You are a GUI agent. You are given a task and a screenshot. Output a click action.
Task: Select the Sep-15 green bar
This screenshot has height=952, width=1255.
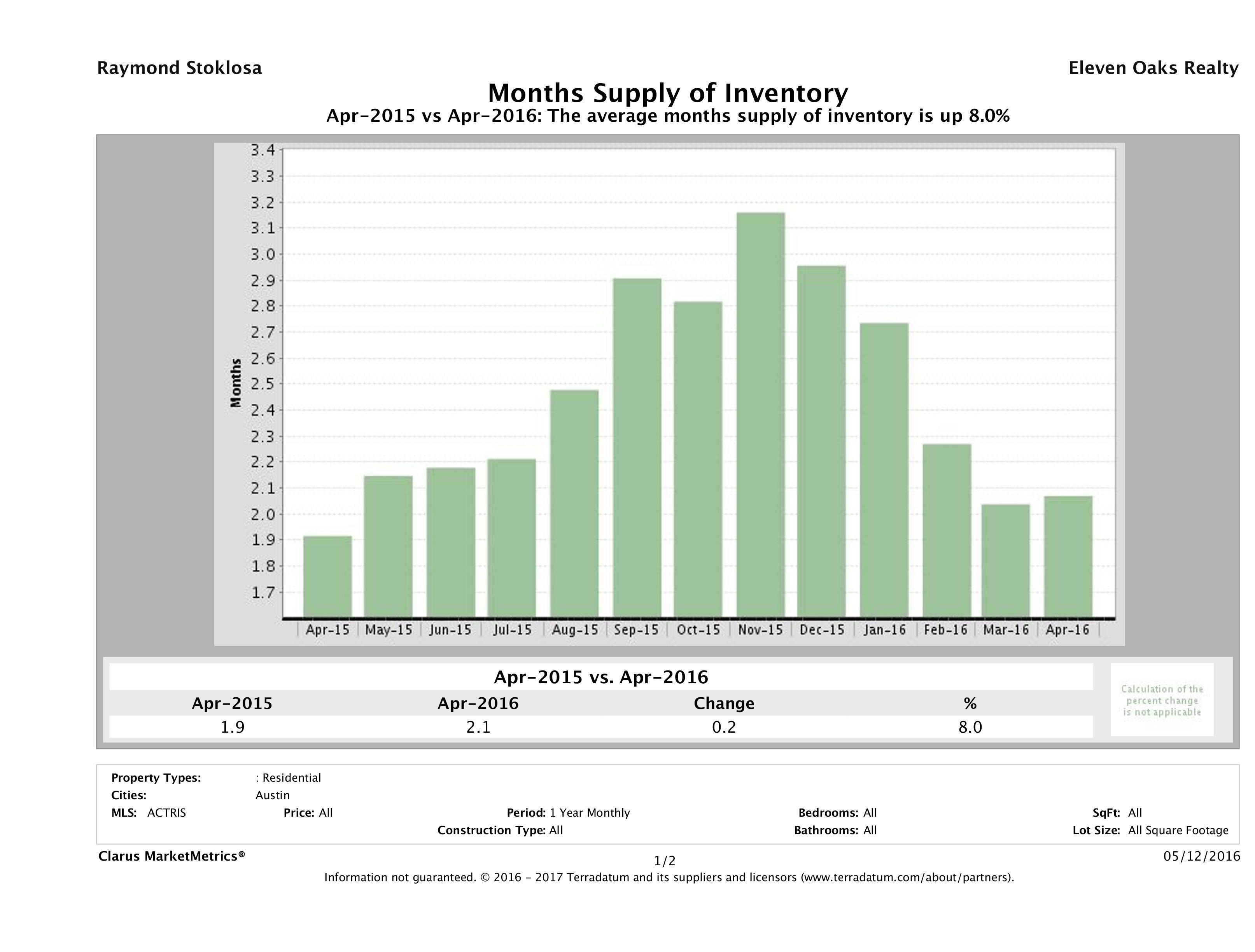tap(637, 447)
